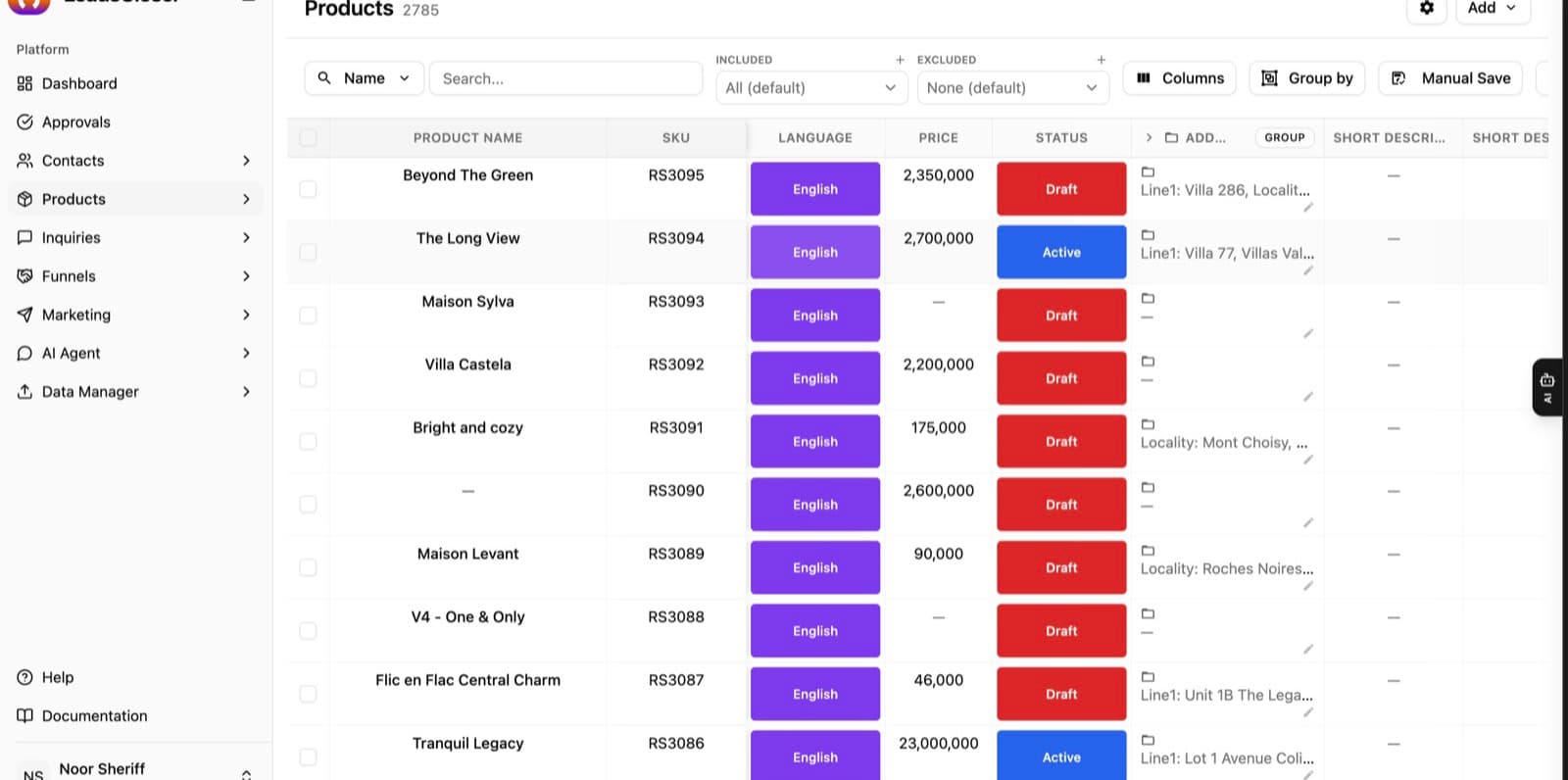
Task: Click the plus icon beside INCLUDED
Action: 900,60
